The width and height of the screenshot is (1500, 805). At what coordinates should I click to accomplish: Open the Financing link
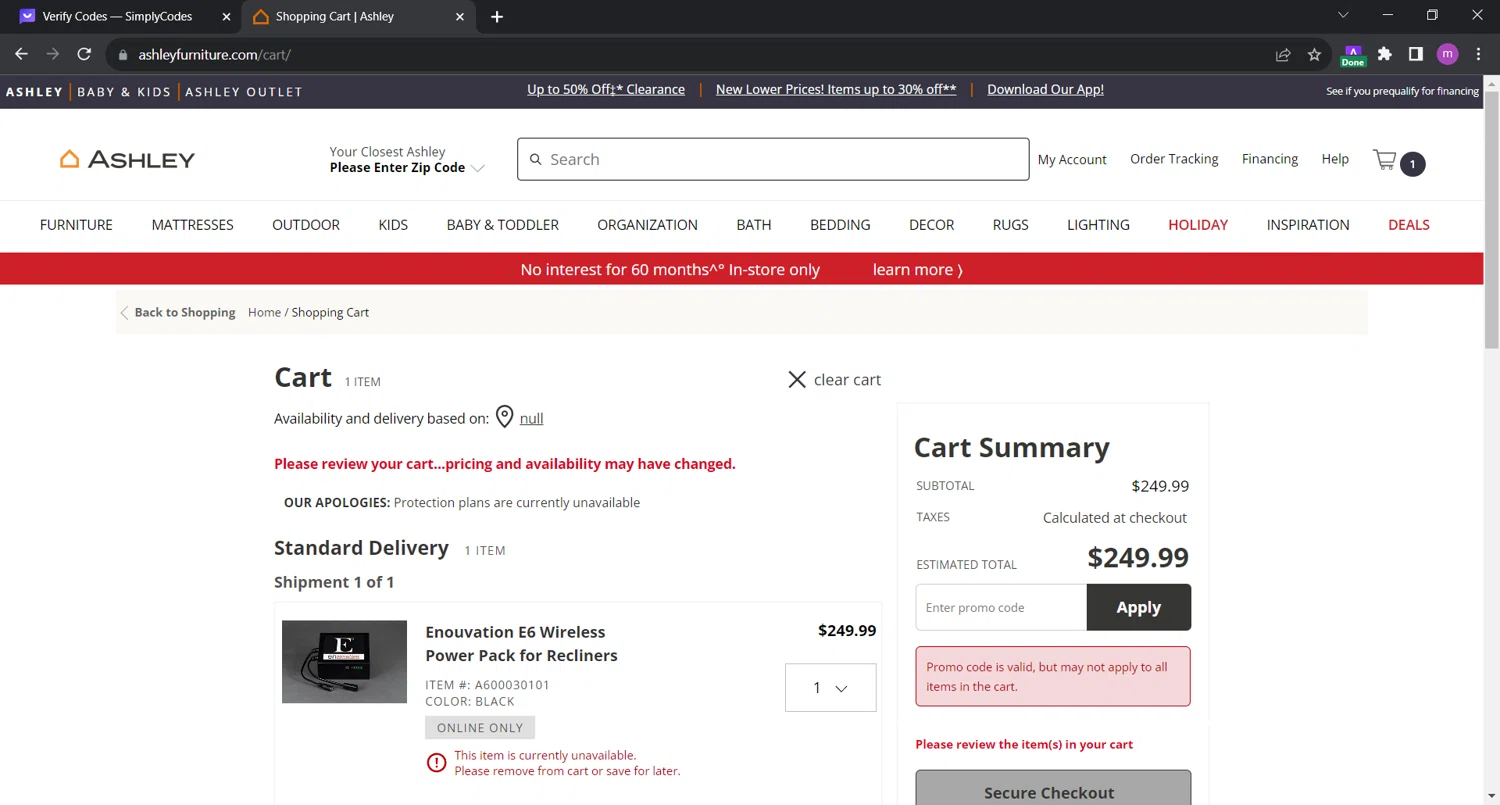[1270, 159]
